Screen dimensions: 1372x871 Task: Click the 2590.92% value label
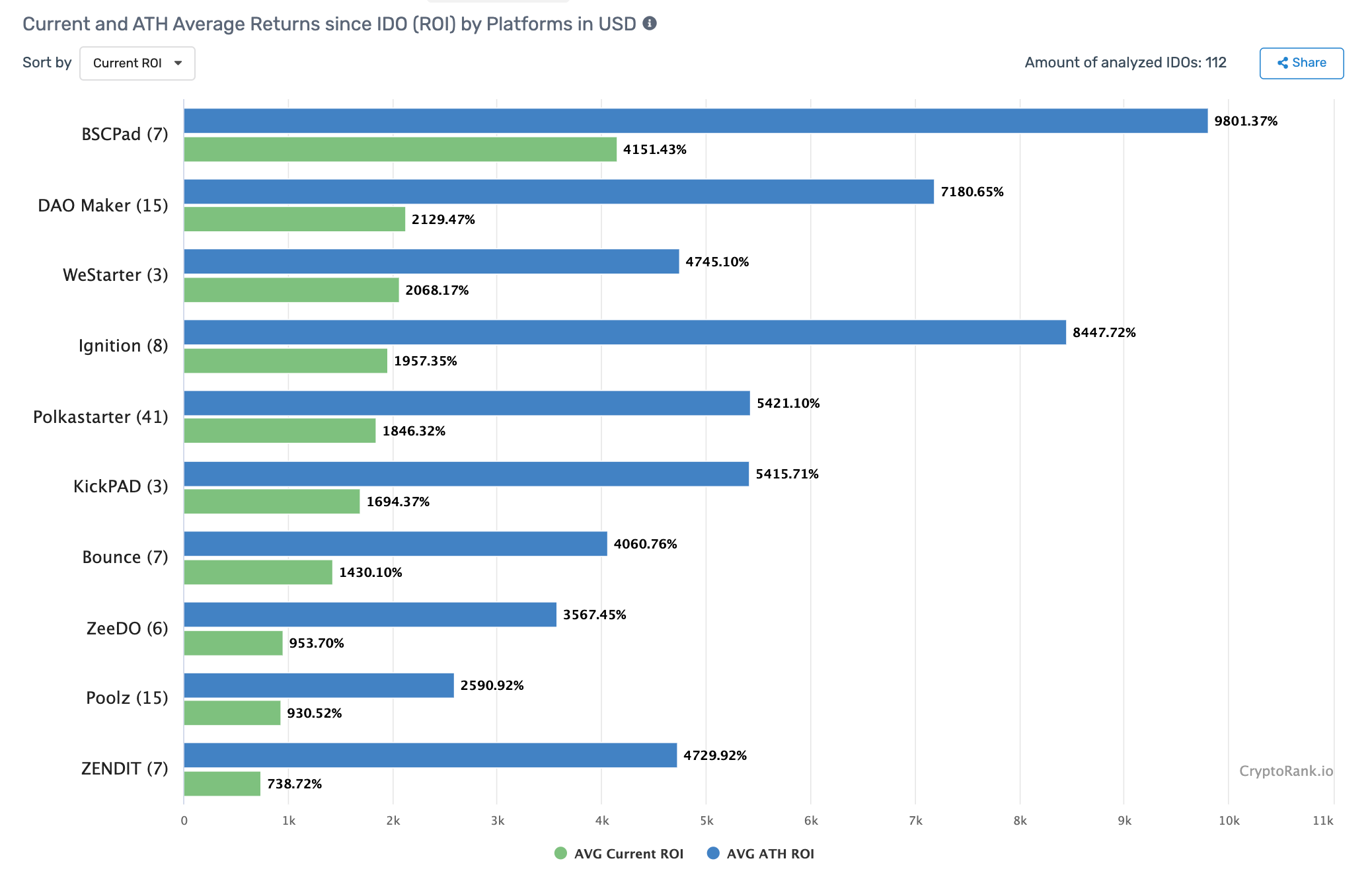[x=492, y=685]
